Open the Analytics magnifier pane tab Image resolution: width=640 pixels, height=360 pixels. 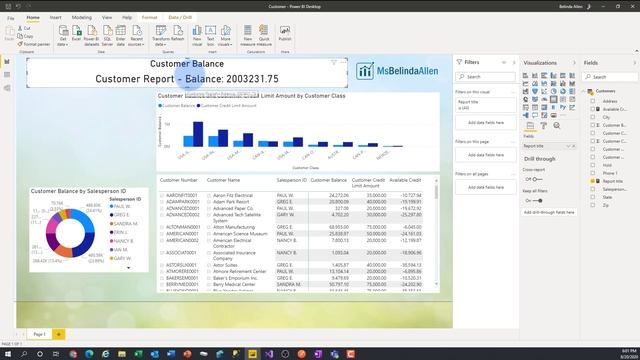(557, 126)
